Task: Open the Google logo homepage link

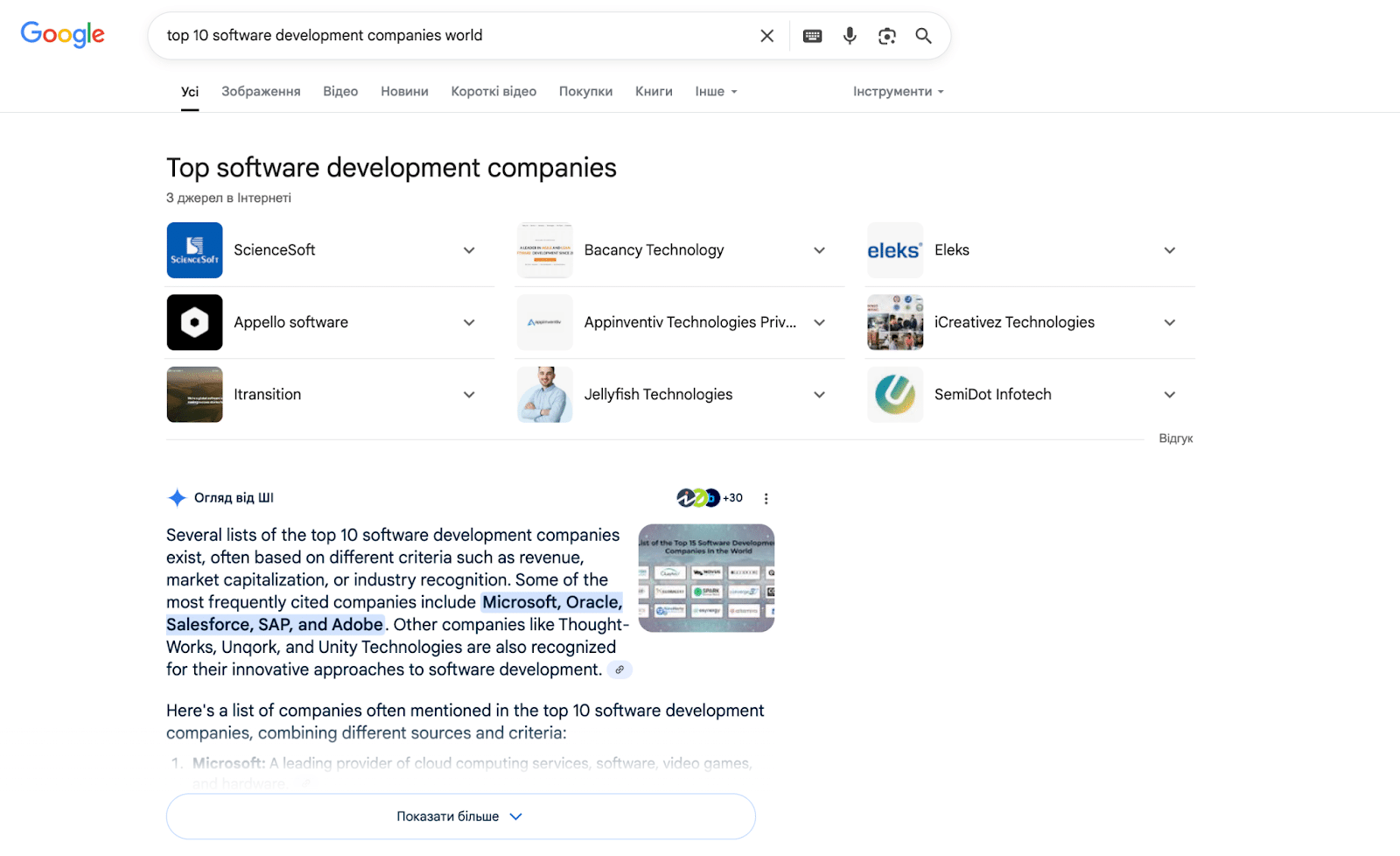Action: [63, 34]
